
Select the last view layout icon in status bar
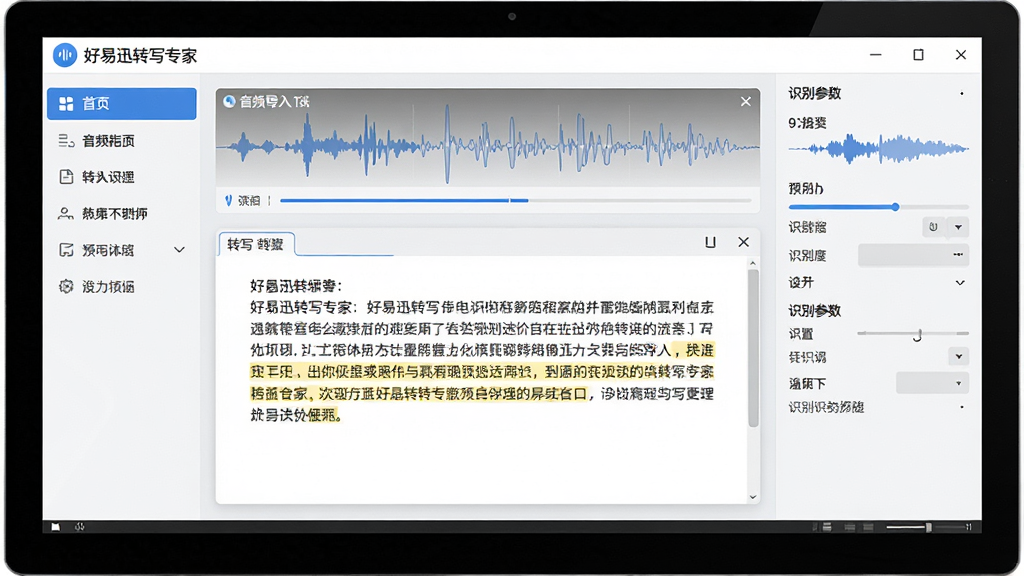(868, 527)
